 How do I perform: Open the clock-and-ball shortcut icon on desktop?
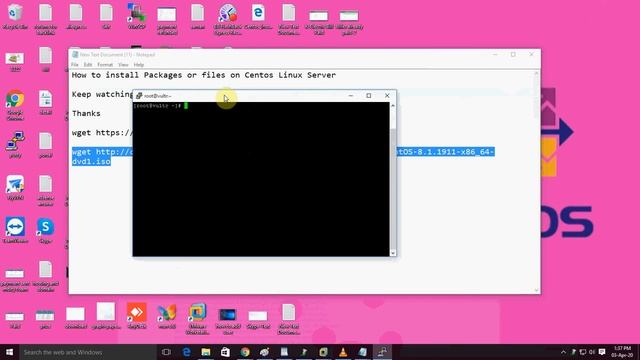tap(228, 19)
